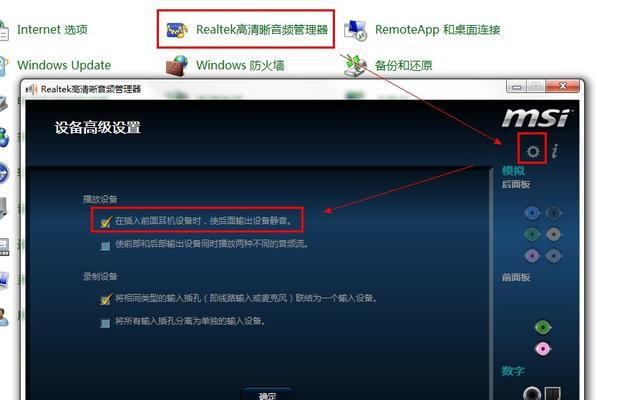Click the 录制设备 section label
The height and width of the screenshot is (400, 617).
point(100,276)
